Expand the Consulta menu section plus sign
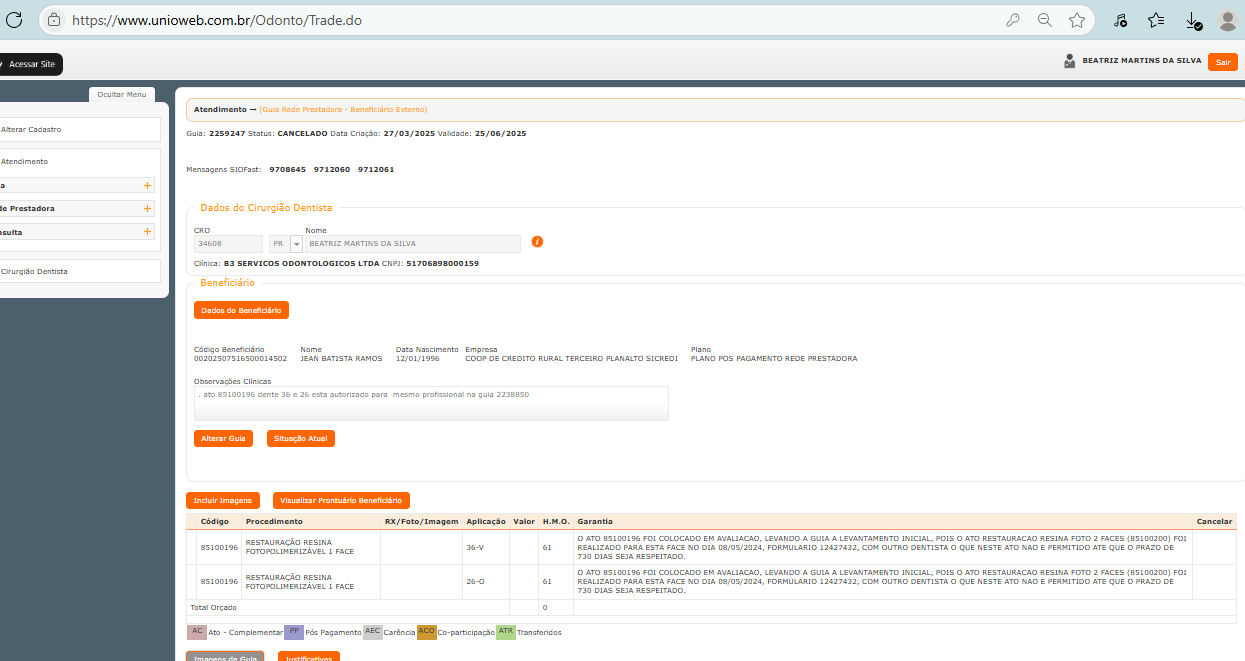1245x661 pixels. pos(147,232)
